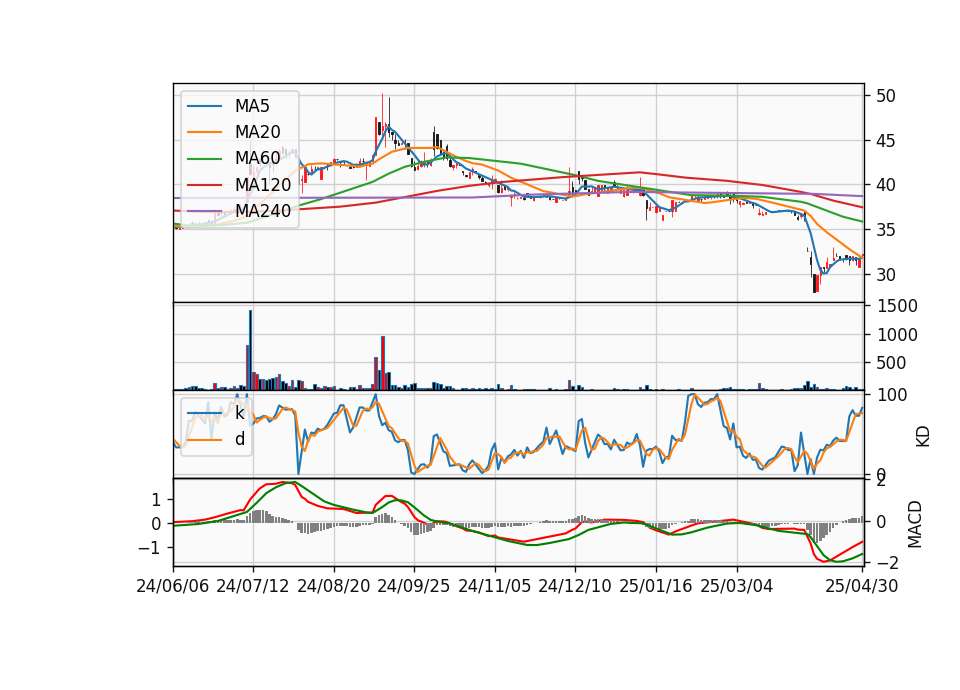Click the d label in KD legend
The width and height of the screenshot is (960, 690).
point(240,439)
